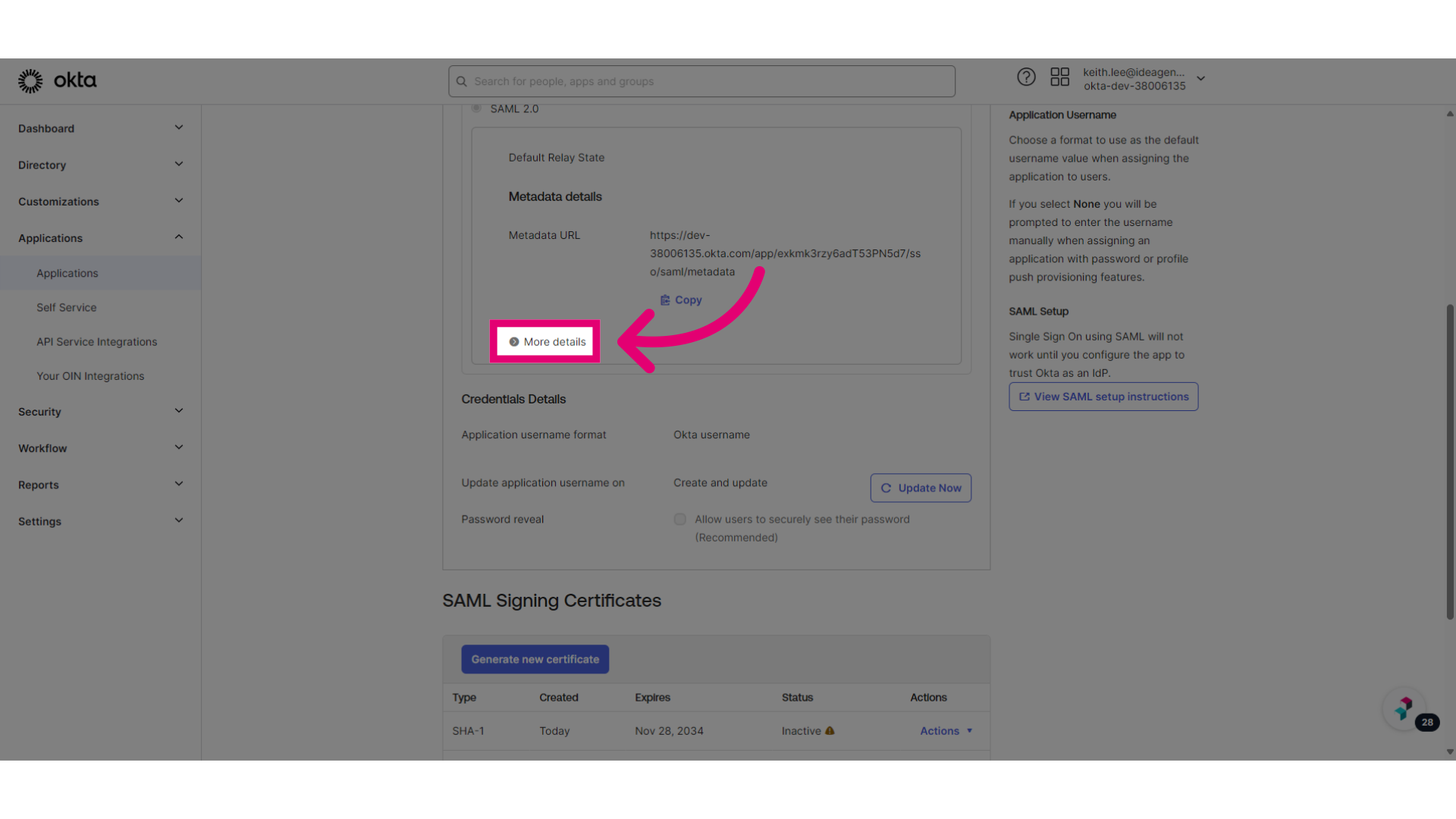Click the page vertical scrollbar thumb
The image size is (1456, 819).
tap(1450, 463)
